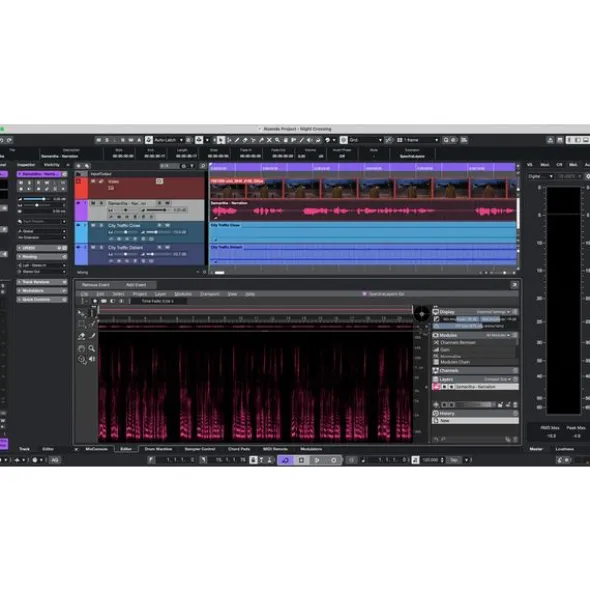Image resolution: width=590 pixels, height=591 pixels.
Task: Open the Modules menu in SpectraLayers editor
Action: click(x=183, y=294)
